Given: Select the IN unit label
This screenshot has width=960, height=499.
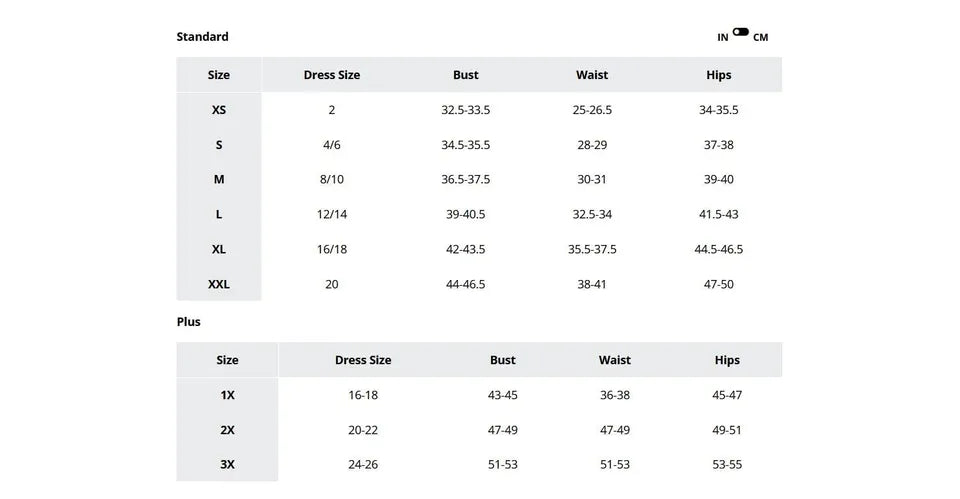Looking at the screenshot, I should click(722, 37).
